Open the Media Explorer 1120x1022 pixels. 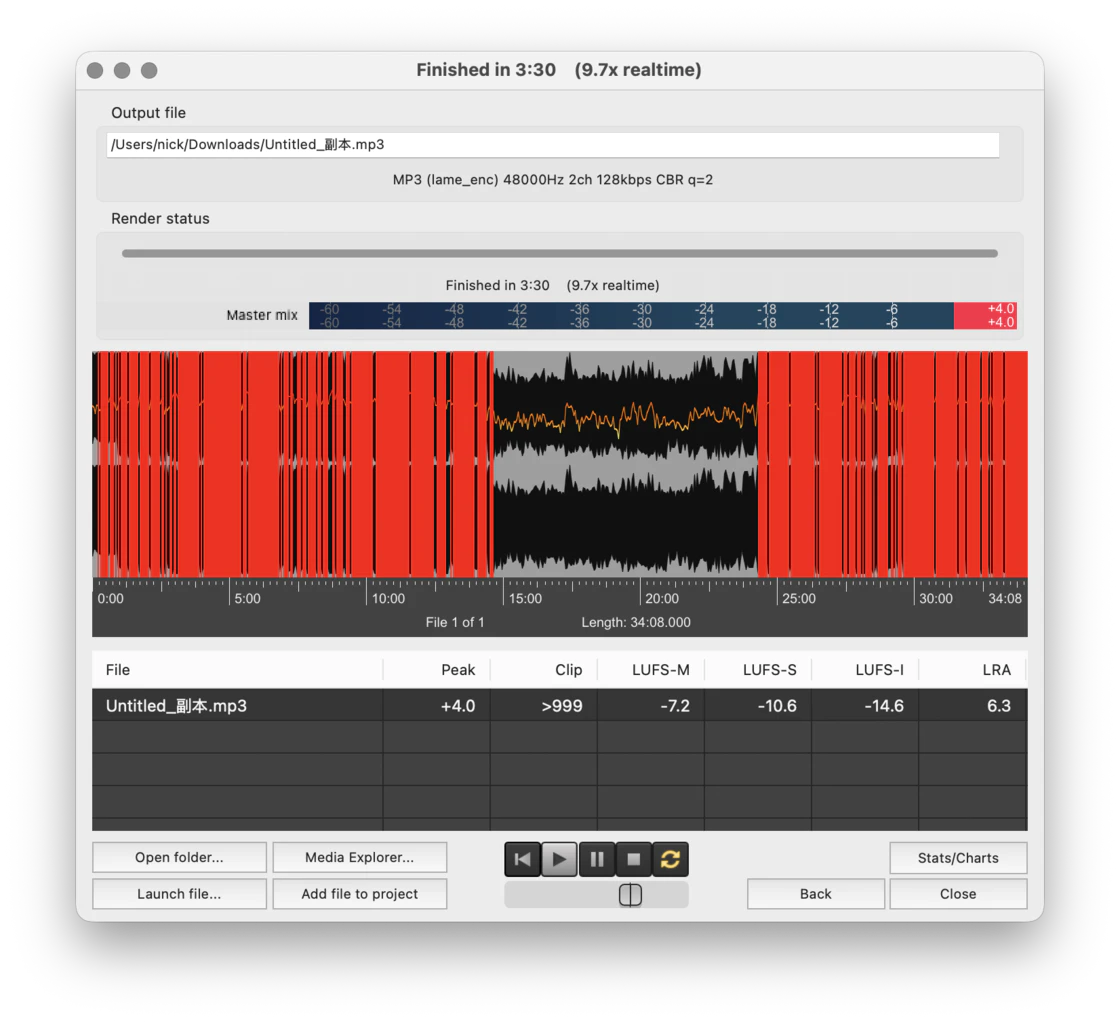[360, 857]
